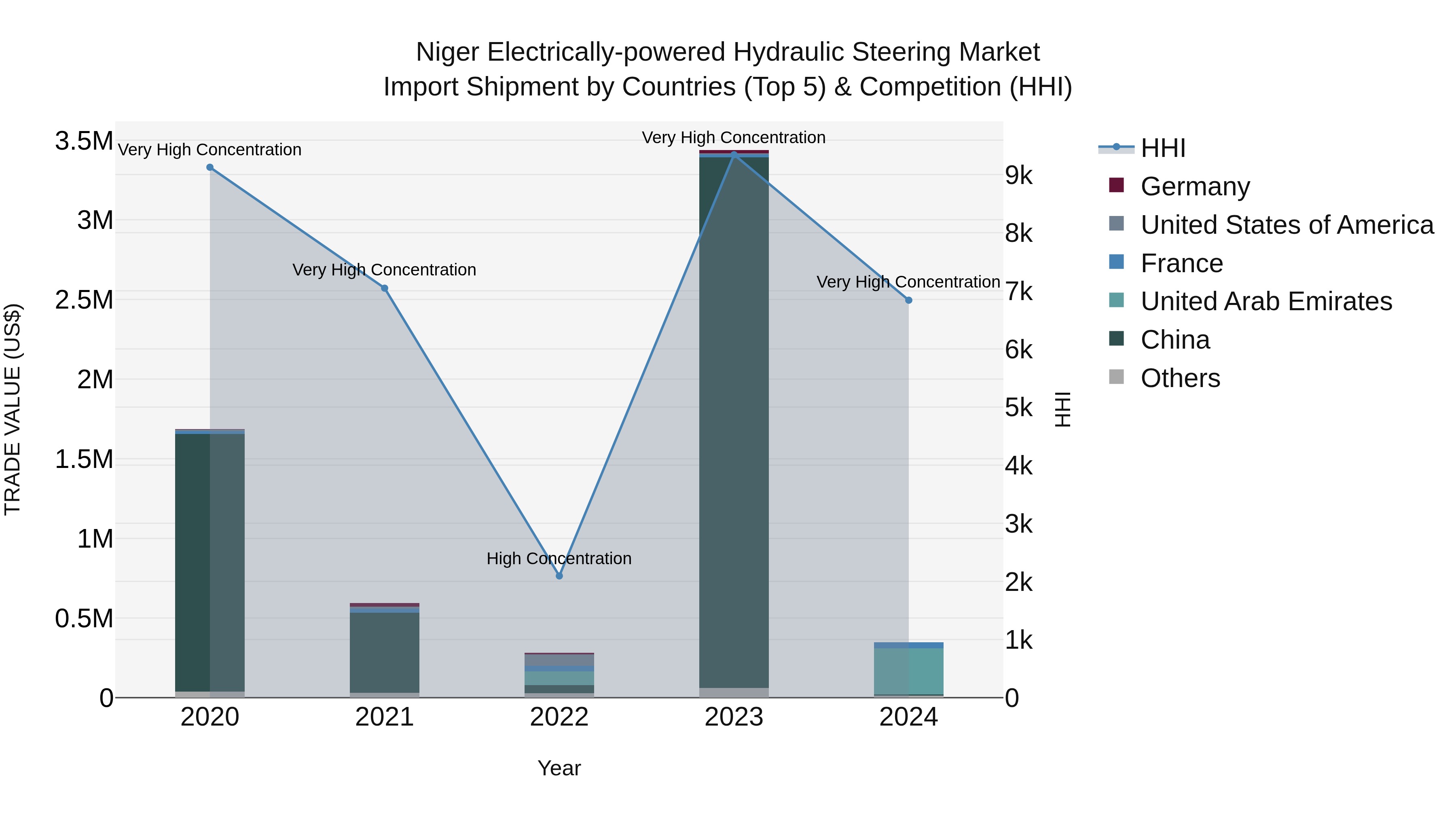Toggle the France legend entry
This screenshot has width=1456, height=819.
pos(1166,263)
